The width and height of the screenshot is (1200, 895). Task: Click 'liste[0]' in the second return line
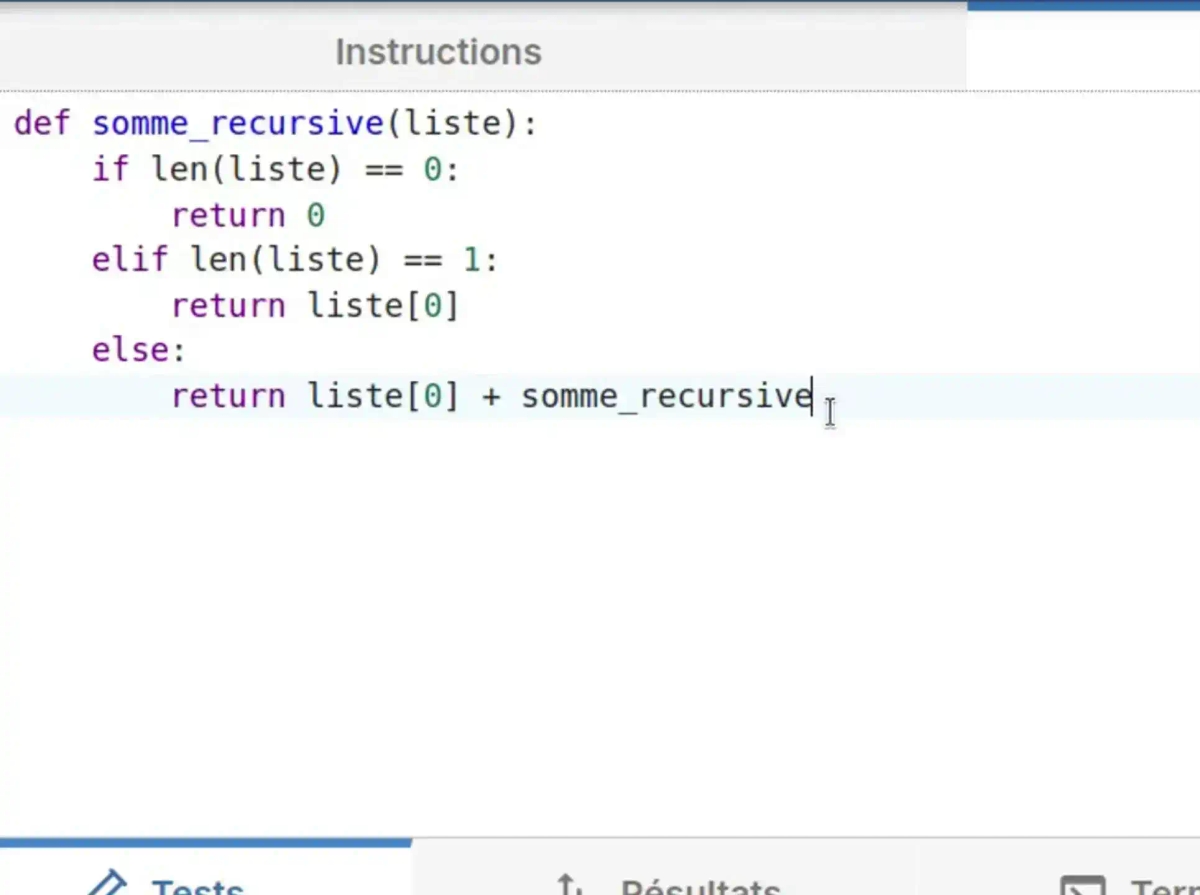pos(383,305)
